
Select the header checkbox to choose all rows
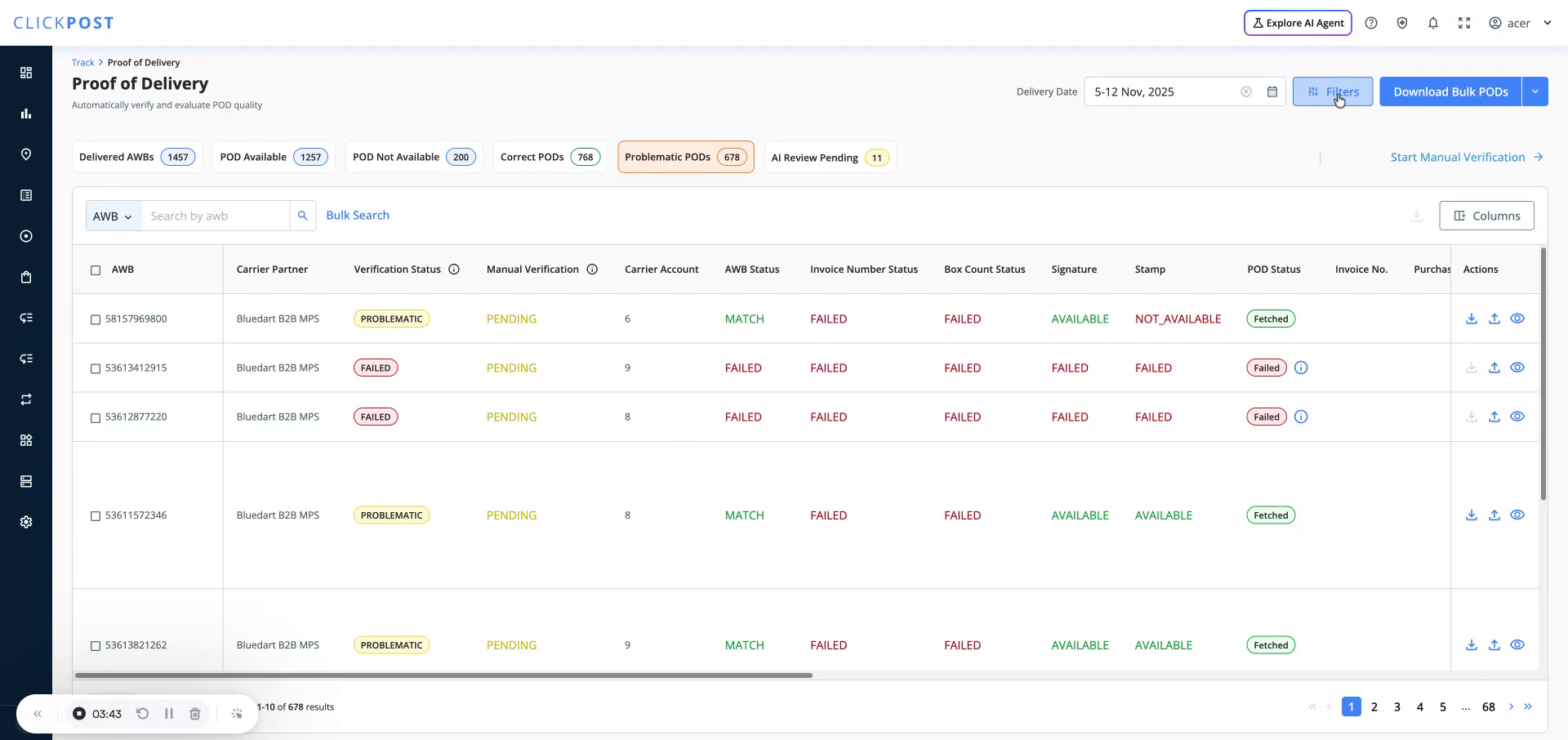(96, 270)
